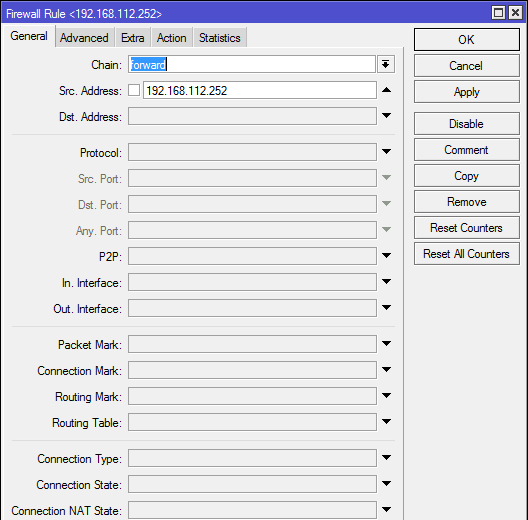
Task: View the Statistics tab
Action: point(220,38)
